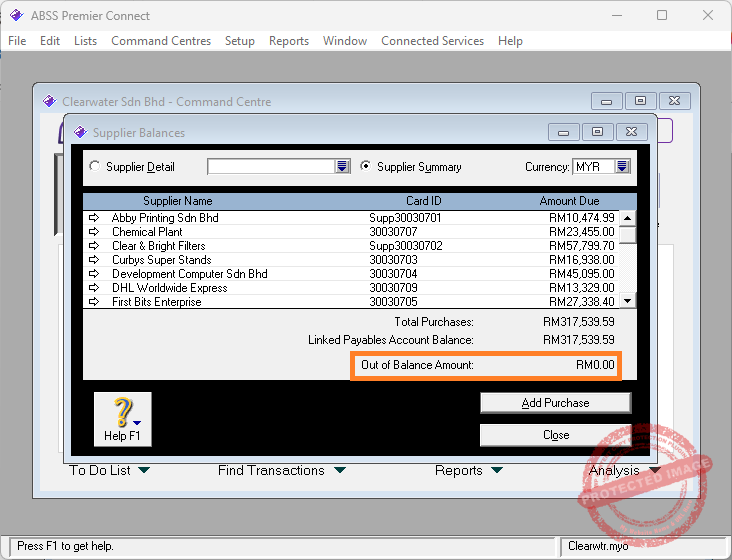Click amount RM23,455.00 for Chemical Plant
This screenshot has height=560, width=732.
(x=582, y=232)
